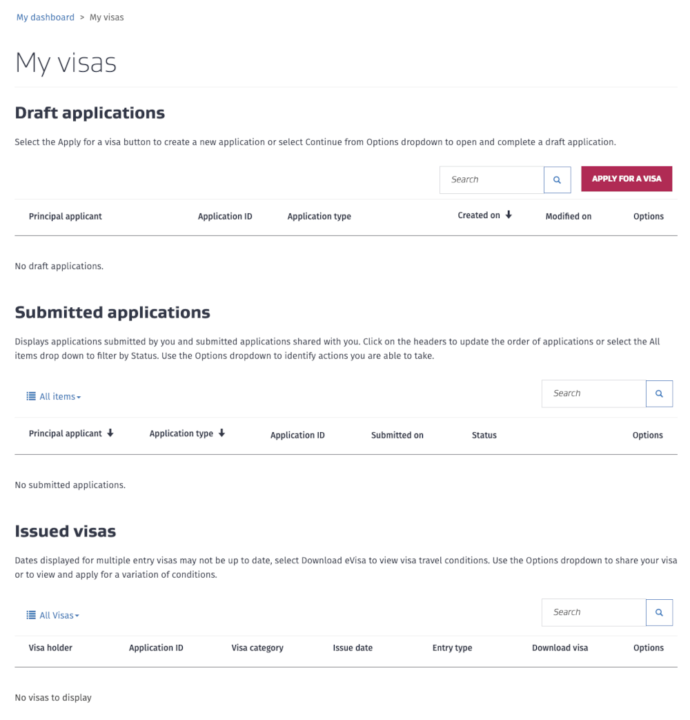This screenshot has width=690, height=720.
Task: Sort issued visas by Visa holder header
Action: tap(50, 648)
